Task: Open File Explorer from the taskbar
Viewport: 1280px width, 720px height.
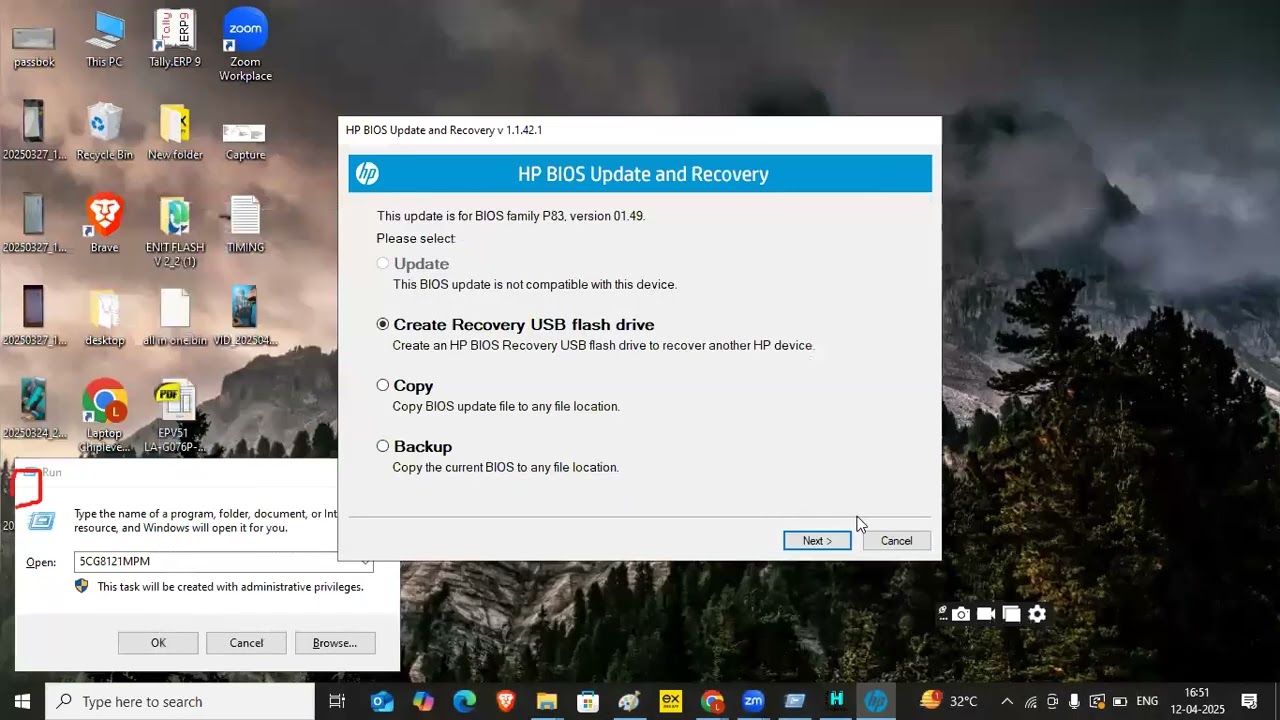Action: (x=546, y=701)
